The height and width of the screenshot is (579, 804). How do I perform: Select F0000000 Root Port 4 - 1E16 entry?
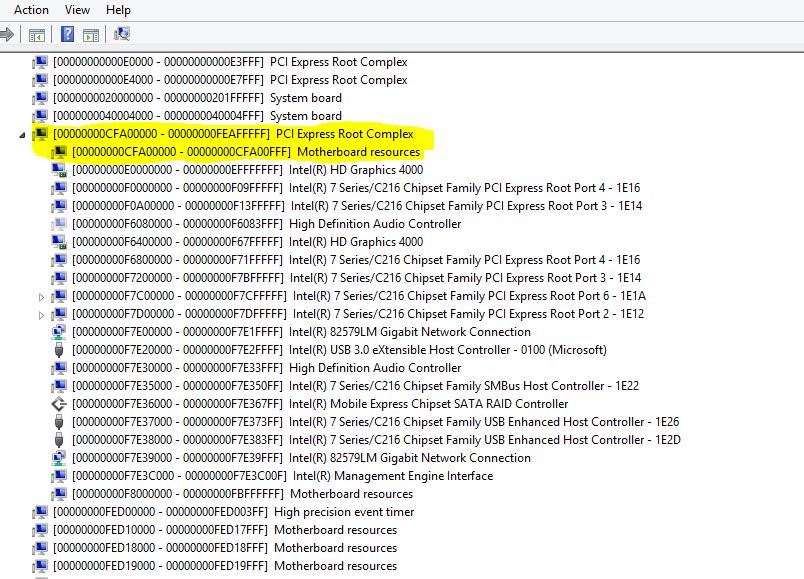[x=356, y=188]
